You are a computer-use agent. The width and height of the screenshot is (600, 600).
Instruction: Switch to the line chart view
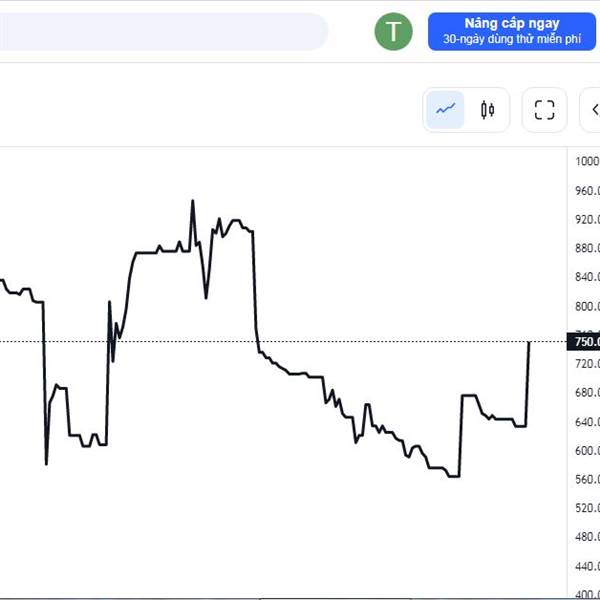pyautogui.click(x=445, y=110)
